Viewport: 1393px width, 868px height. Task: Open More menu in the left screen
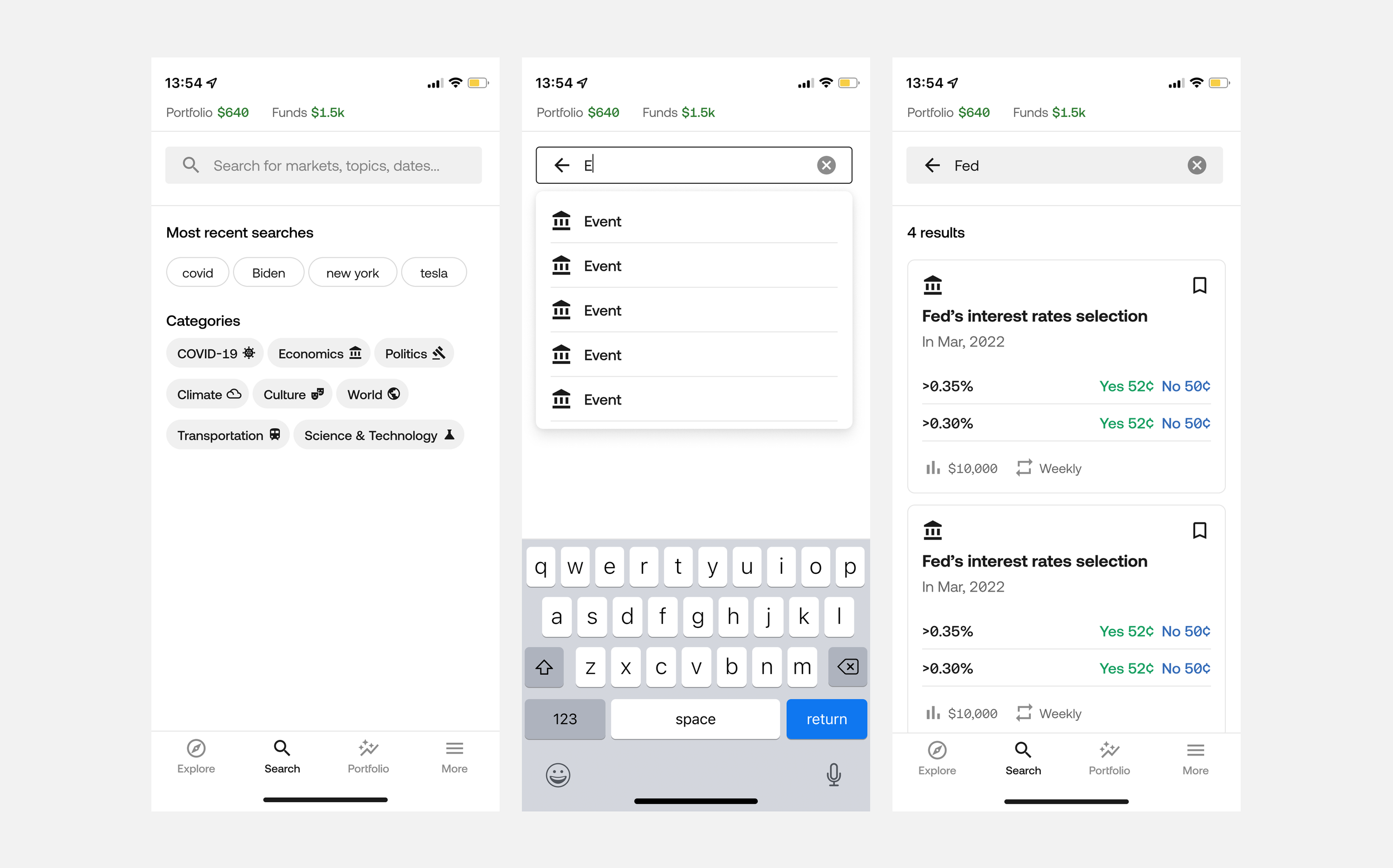point(454,757)
